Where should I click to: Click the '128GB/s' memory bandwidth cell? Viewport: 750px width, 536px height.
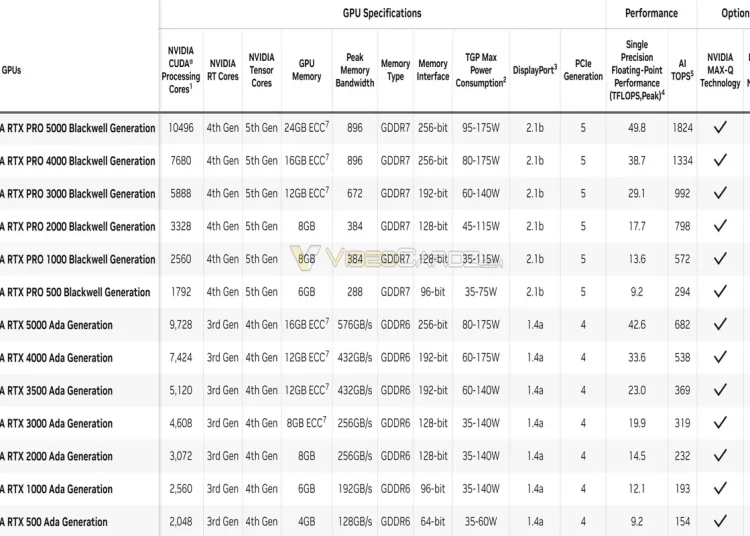(x=355, y=522)
